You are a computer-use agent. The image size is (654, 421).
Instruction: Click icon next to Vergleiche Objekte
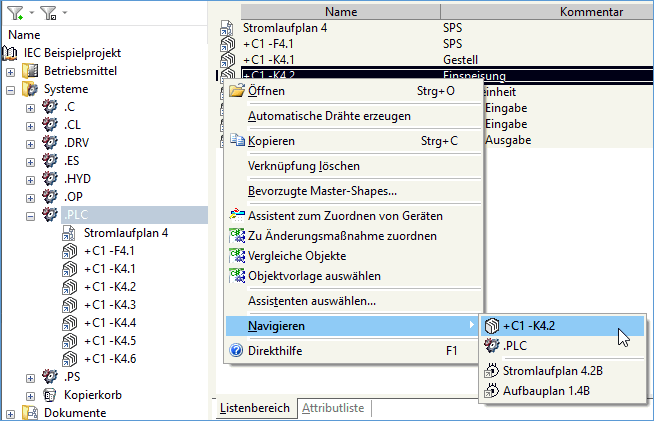pos(236,256)
